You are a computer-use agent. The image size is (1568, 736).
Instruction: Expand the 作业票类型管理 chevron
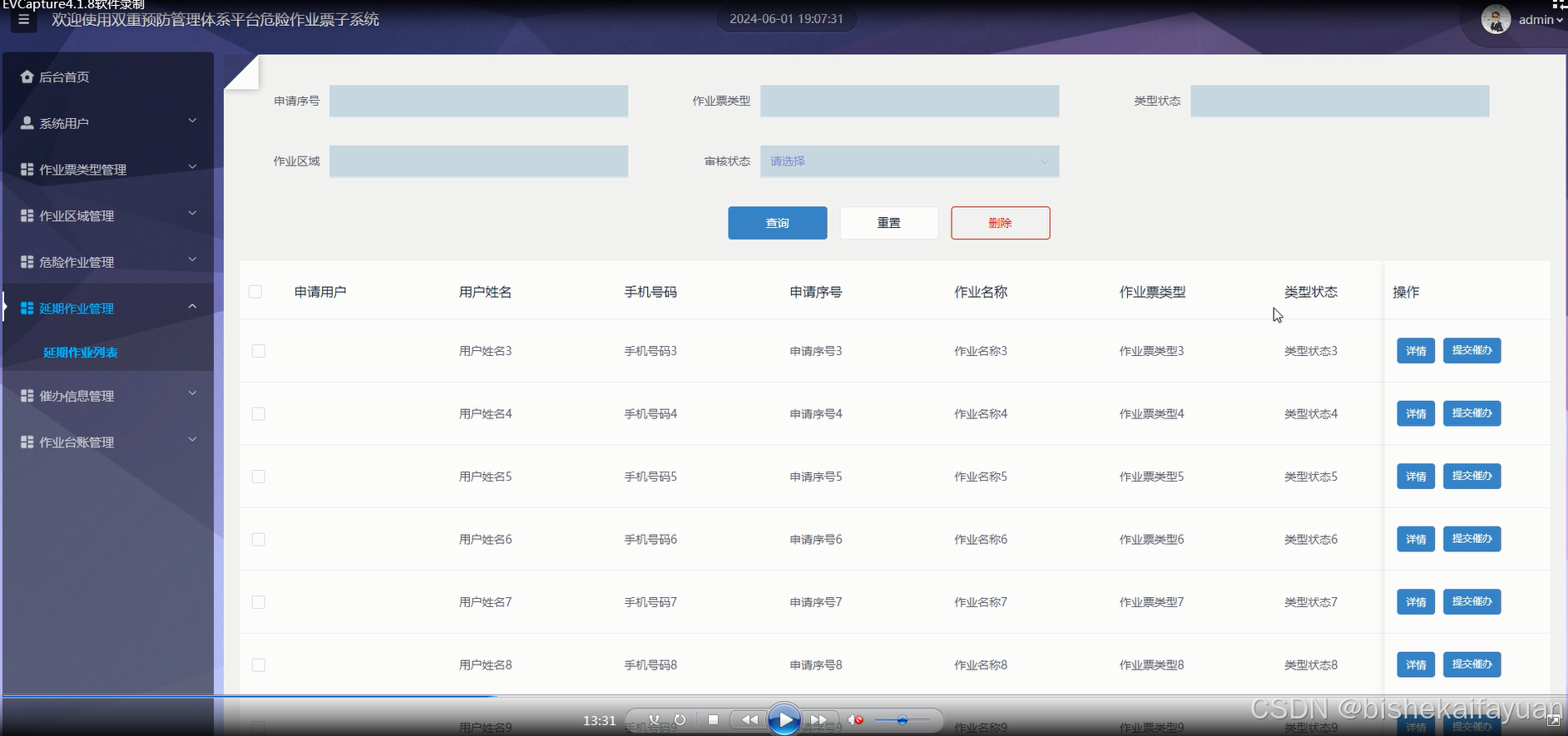192,167
